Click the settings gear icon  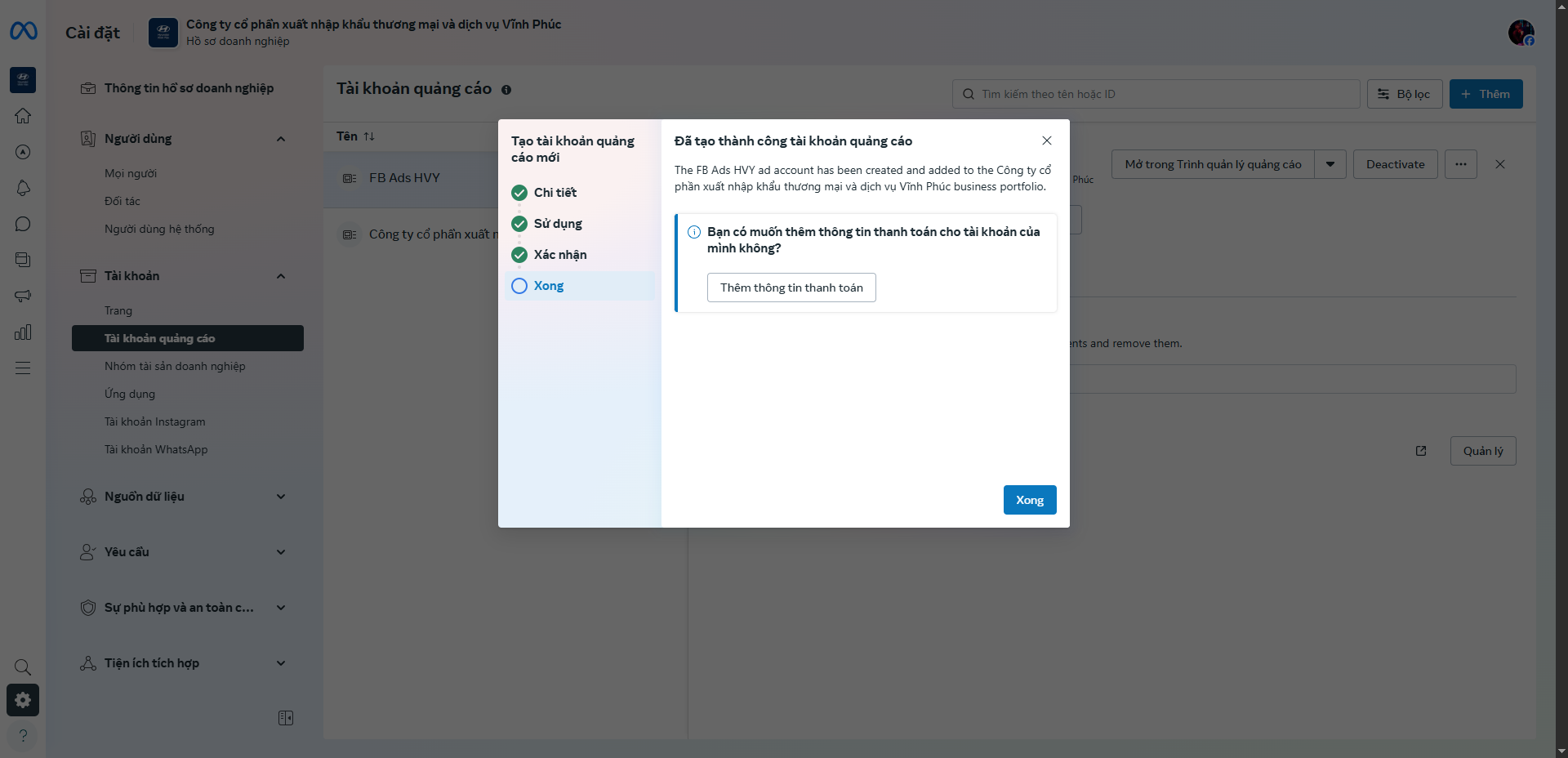click(x=23, y=700)
